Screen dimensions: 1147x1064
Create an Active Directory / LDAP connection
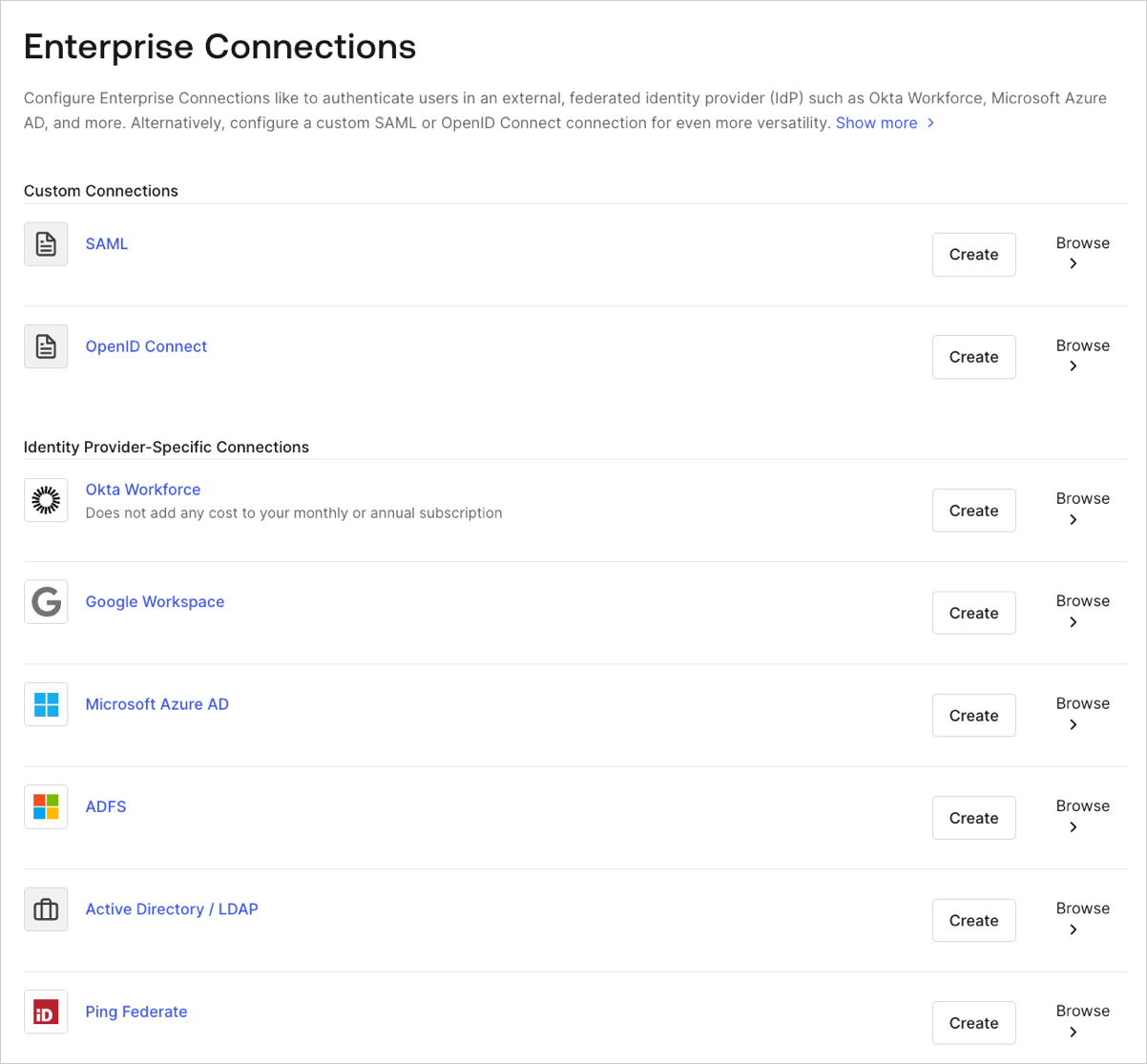point(973,920)
